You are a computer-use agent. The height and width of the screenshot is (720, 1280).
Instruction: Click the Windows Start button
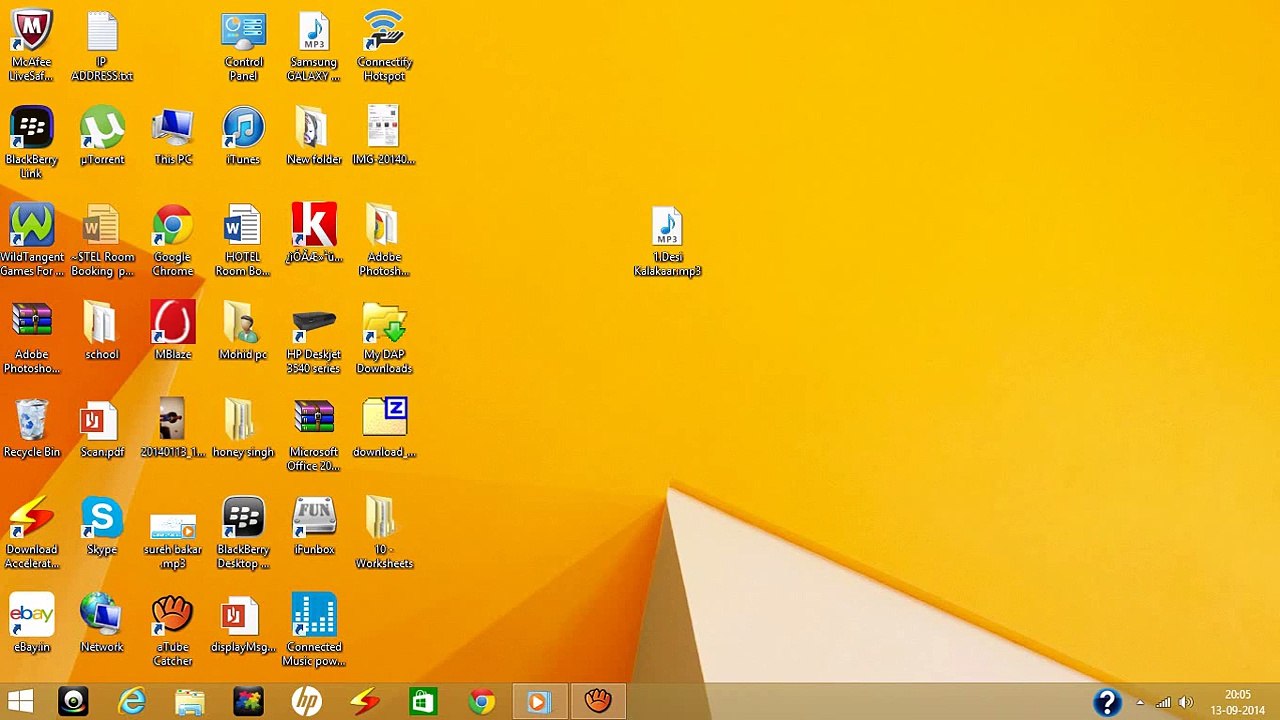(x=20, y=701)
